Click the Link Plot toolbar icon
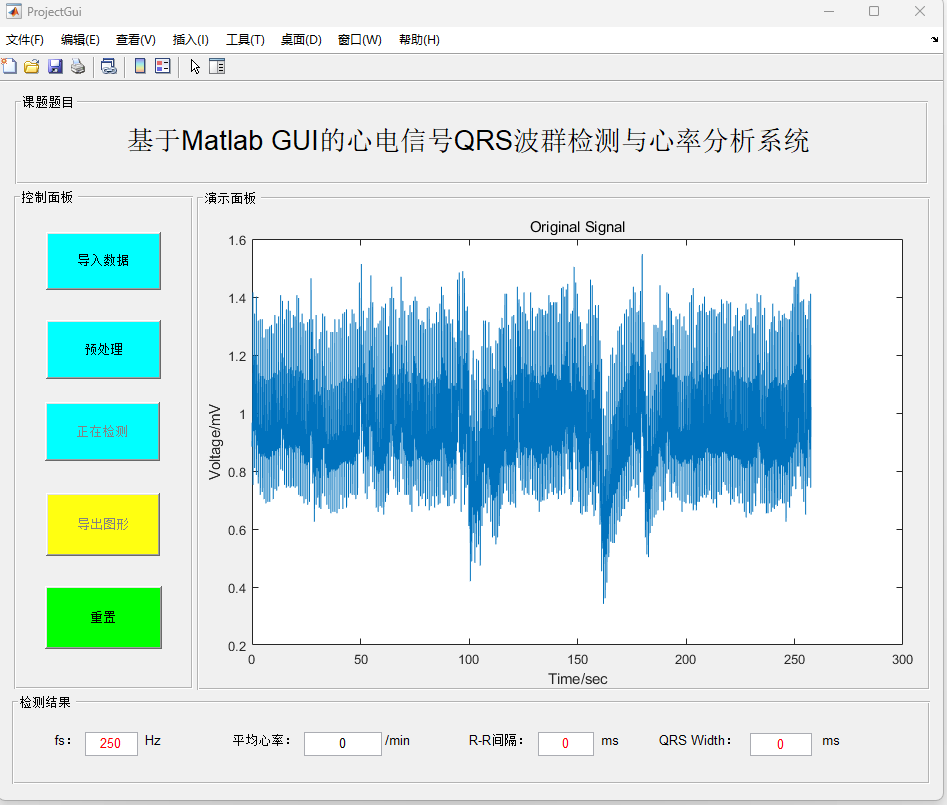Viewport: 947px width, 805px height. (x=109, y=67)
